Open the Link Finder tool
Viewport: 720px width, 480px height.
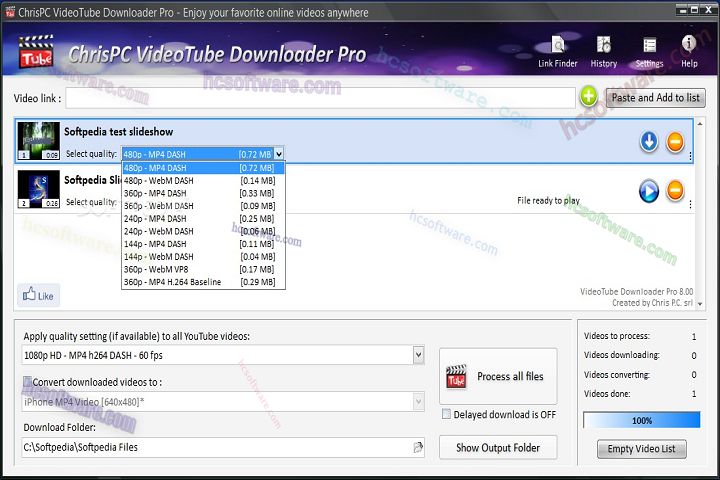click(557, 52)
